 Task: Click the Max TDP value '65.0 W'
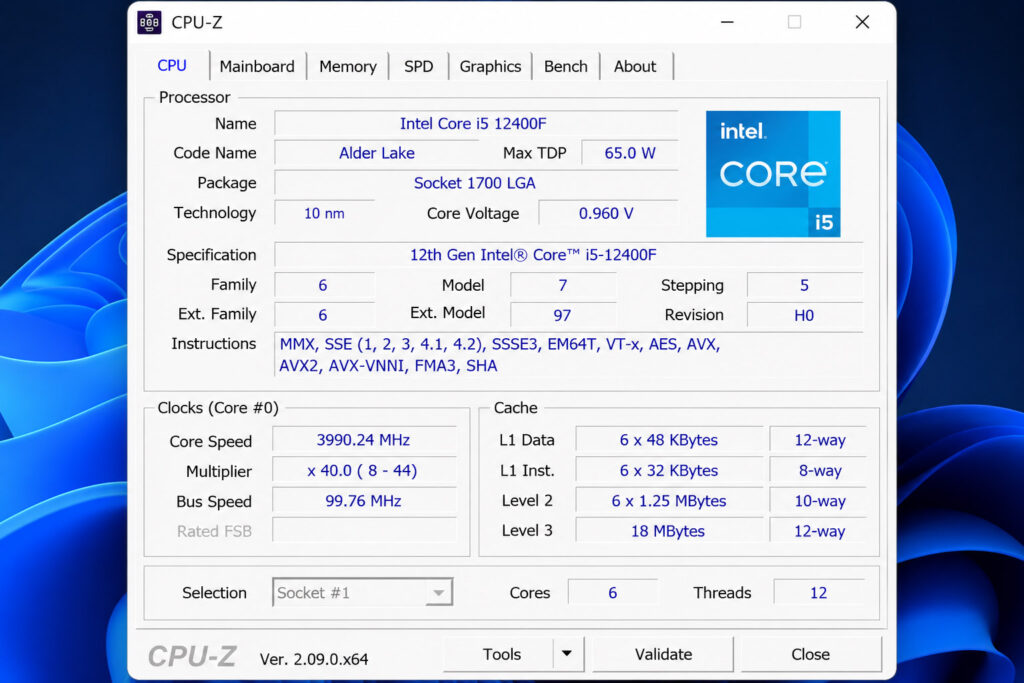coord(630,153)
